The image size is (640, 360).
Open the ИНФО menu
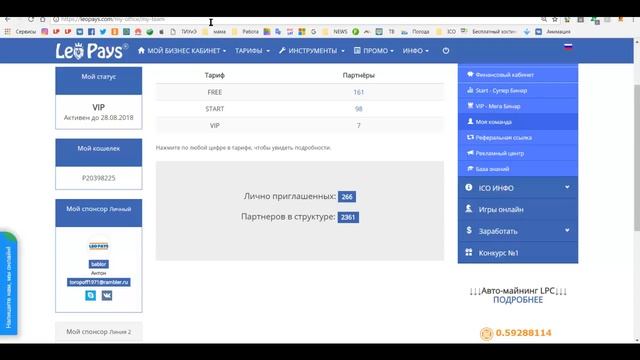(416, 51)
